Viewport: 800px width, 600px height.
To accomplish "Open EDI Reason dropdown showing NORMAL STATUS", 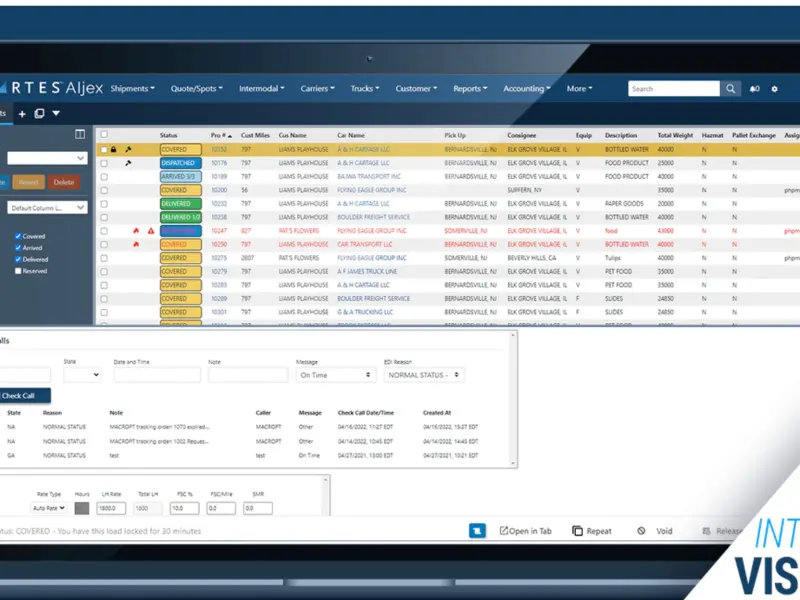I will (423, 375).
